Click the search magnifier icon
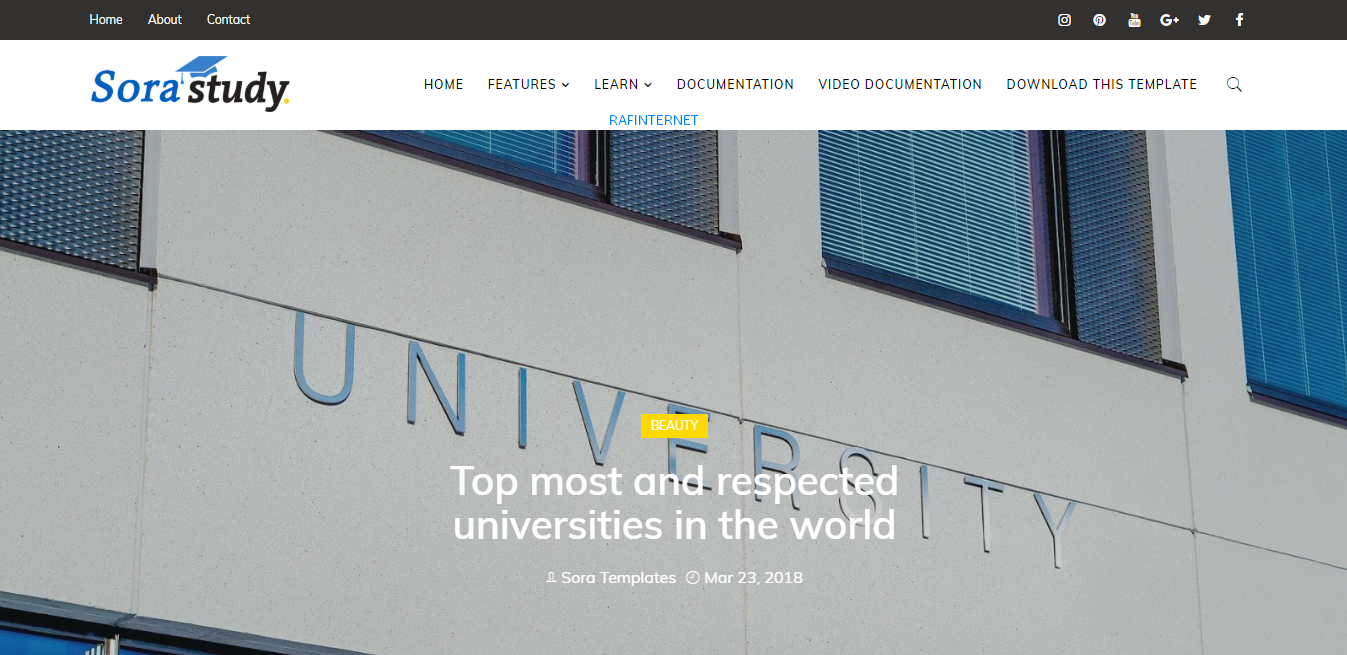Viewport: 1347px width, 655px height. (x=1234, y=85)
